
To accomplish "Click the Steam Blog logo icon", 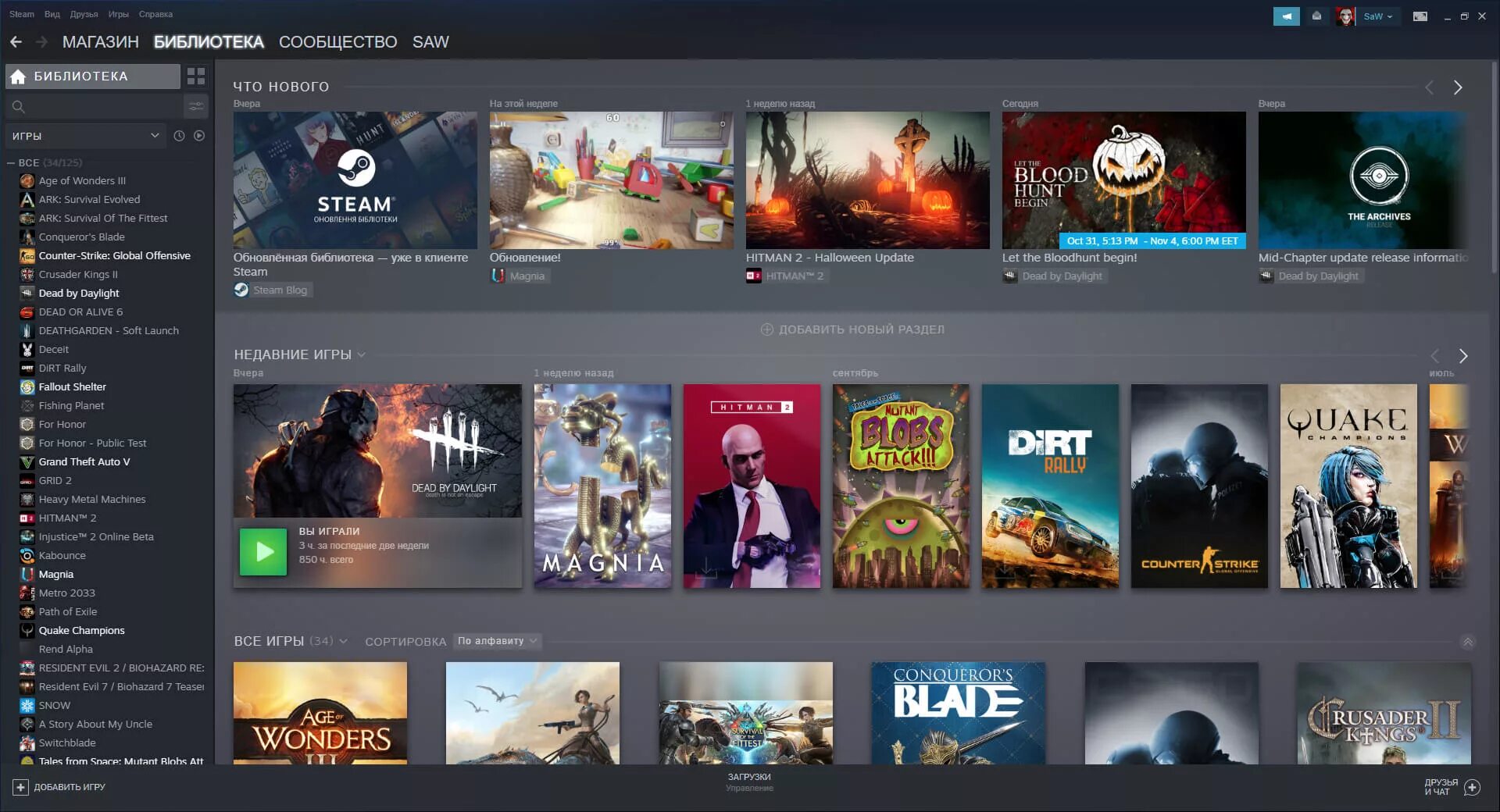I will pyautogui.click(x=241, y=290).
